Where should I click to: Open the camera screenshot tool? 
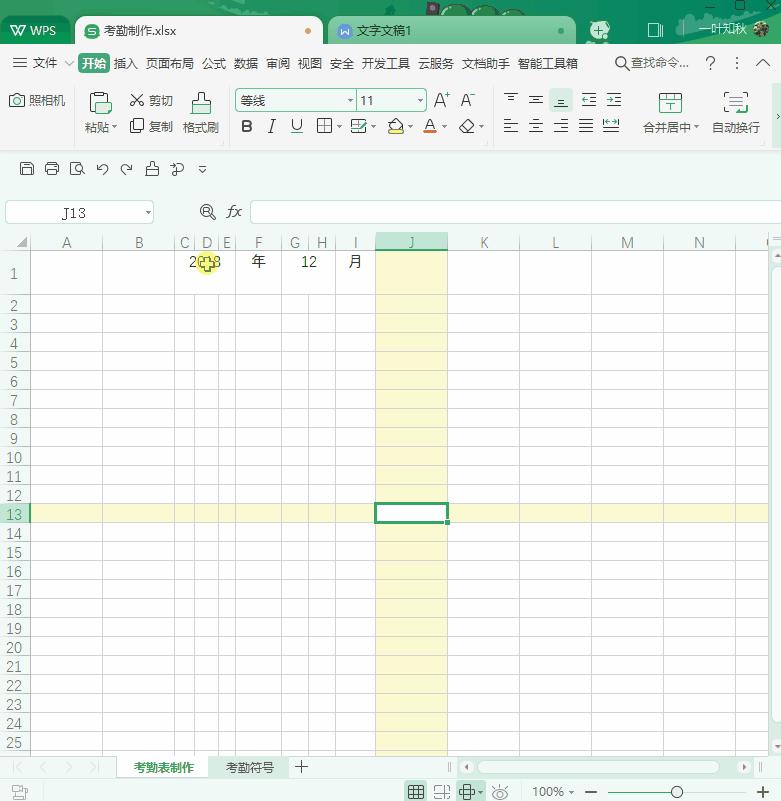click(37, 100)
